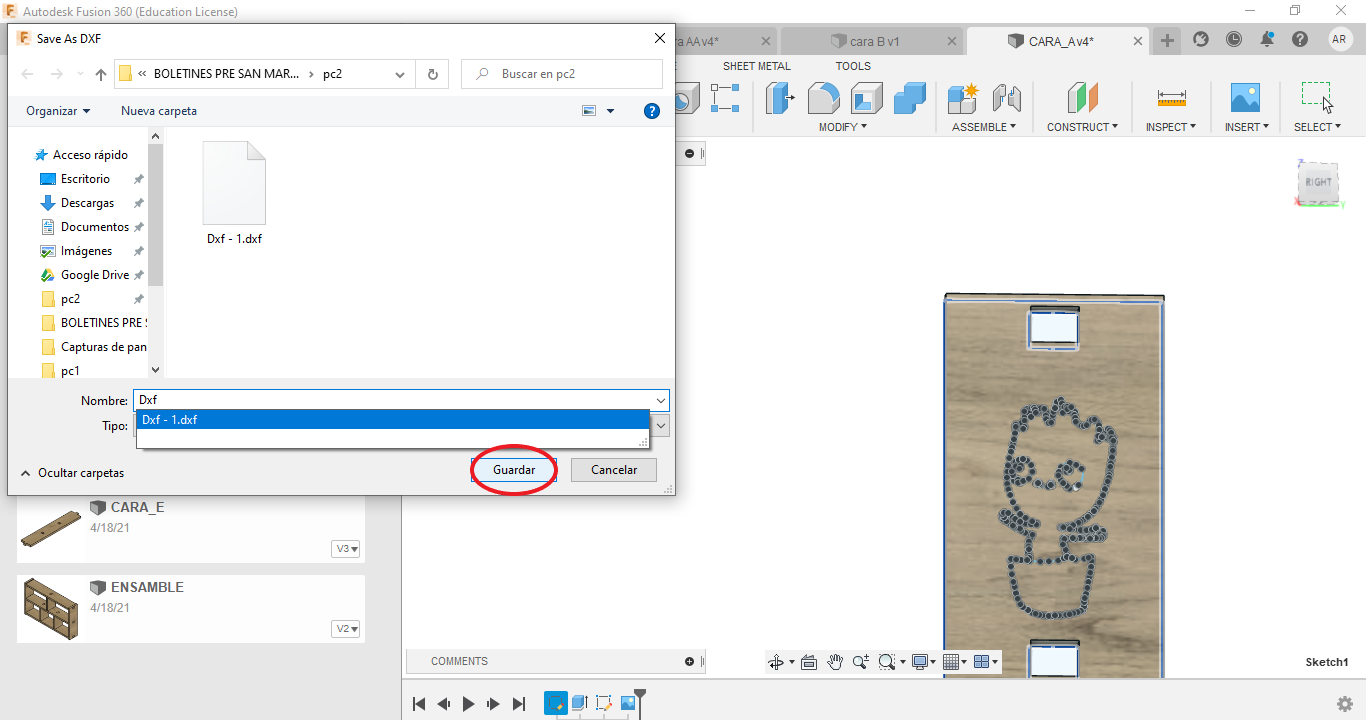Screen dimensions: 1366x720
Task: Expand the CONSTRUCT dropdown menu
Action: tap(1083, 127)
